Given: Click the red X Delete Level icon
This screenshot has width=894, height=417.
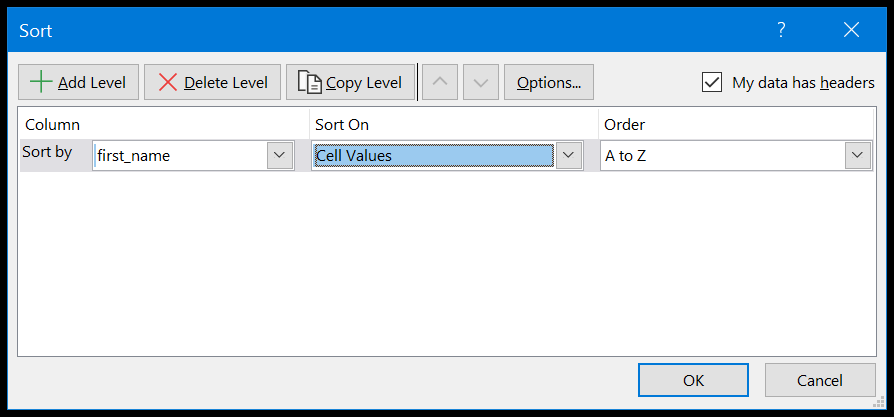Looking at the screenshot, I should click(x=168, y=83).
